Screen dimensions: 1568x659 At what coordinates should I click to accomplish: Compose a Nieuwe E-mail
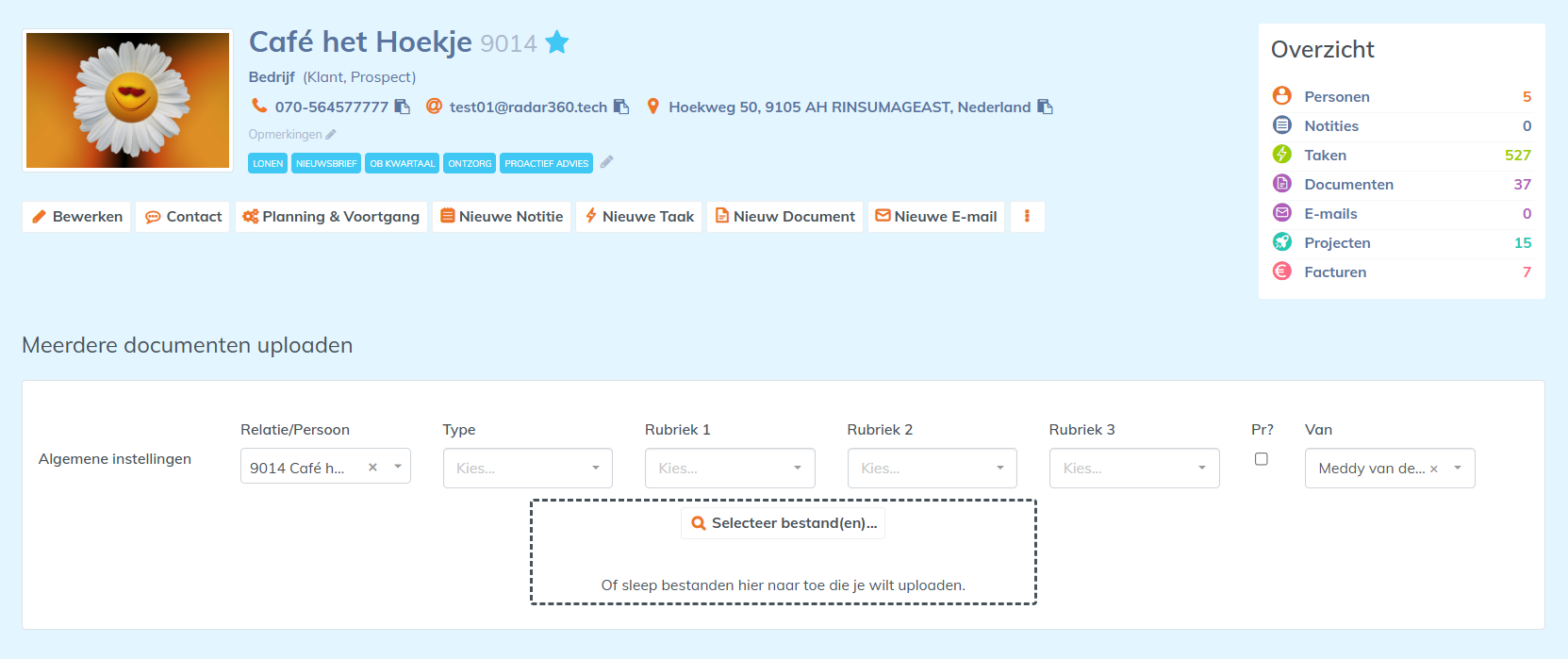pyautogui.click(x=936, y=217)
